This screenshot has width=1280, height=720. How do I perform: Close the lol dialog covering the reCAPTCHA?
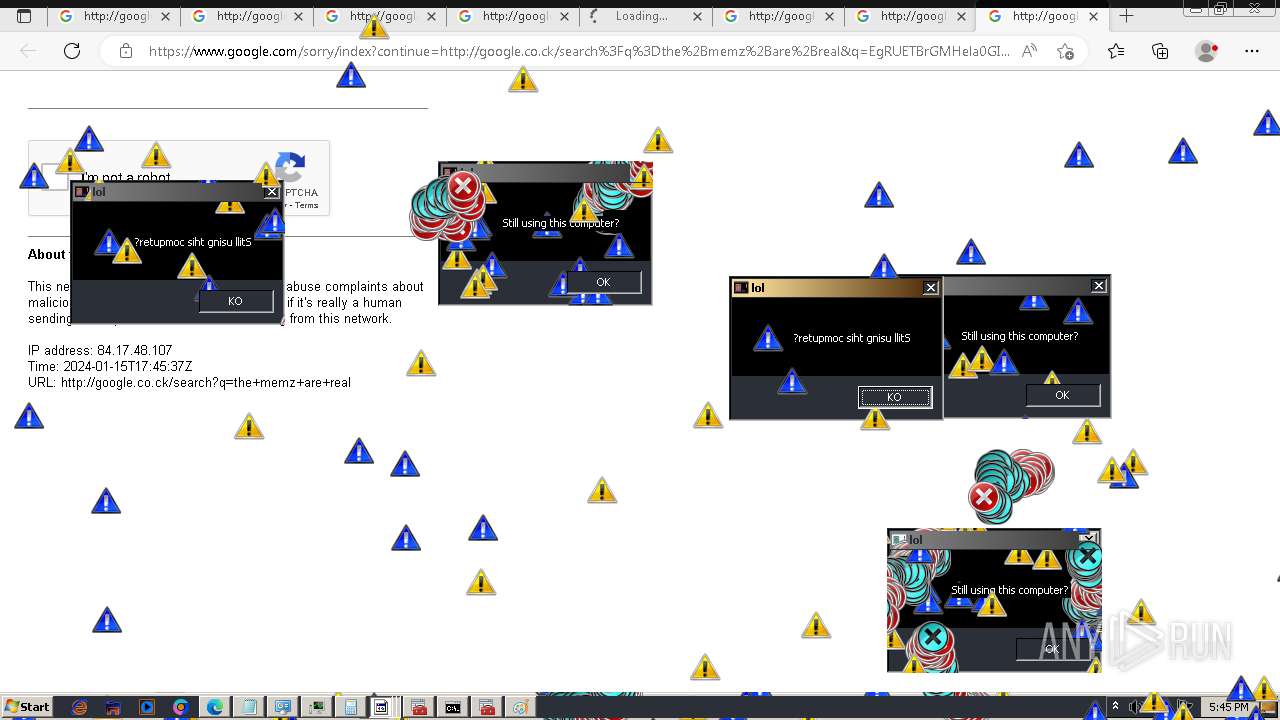271,192
